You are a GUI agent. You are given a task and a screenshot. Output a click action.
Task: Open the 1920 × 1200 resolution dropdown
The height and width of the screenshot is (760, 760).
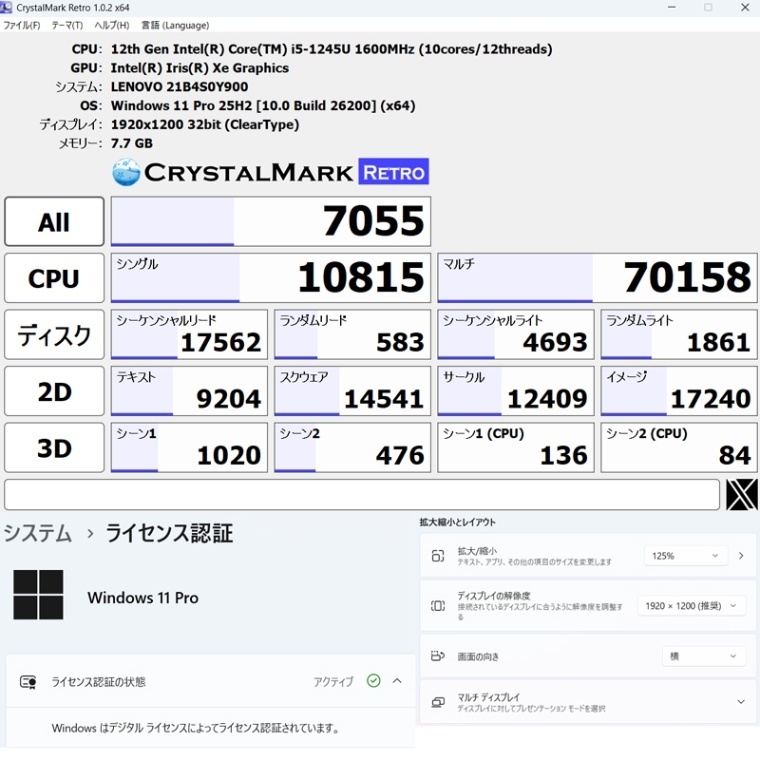tap(691, 605)
